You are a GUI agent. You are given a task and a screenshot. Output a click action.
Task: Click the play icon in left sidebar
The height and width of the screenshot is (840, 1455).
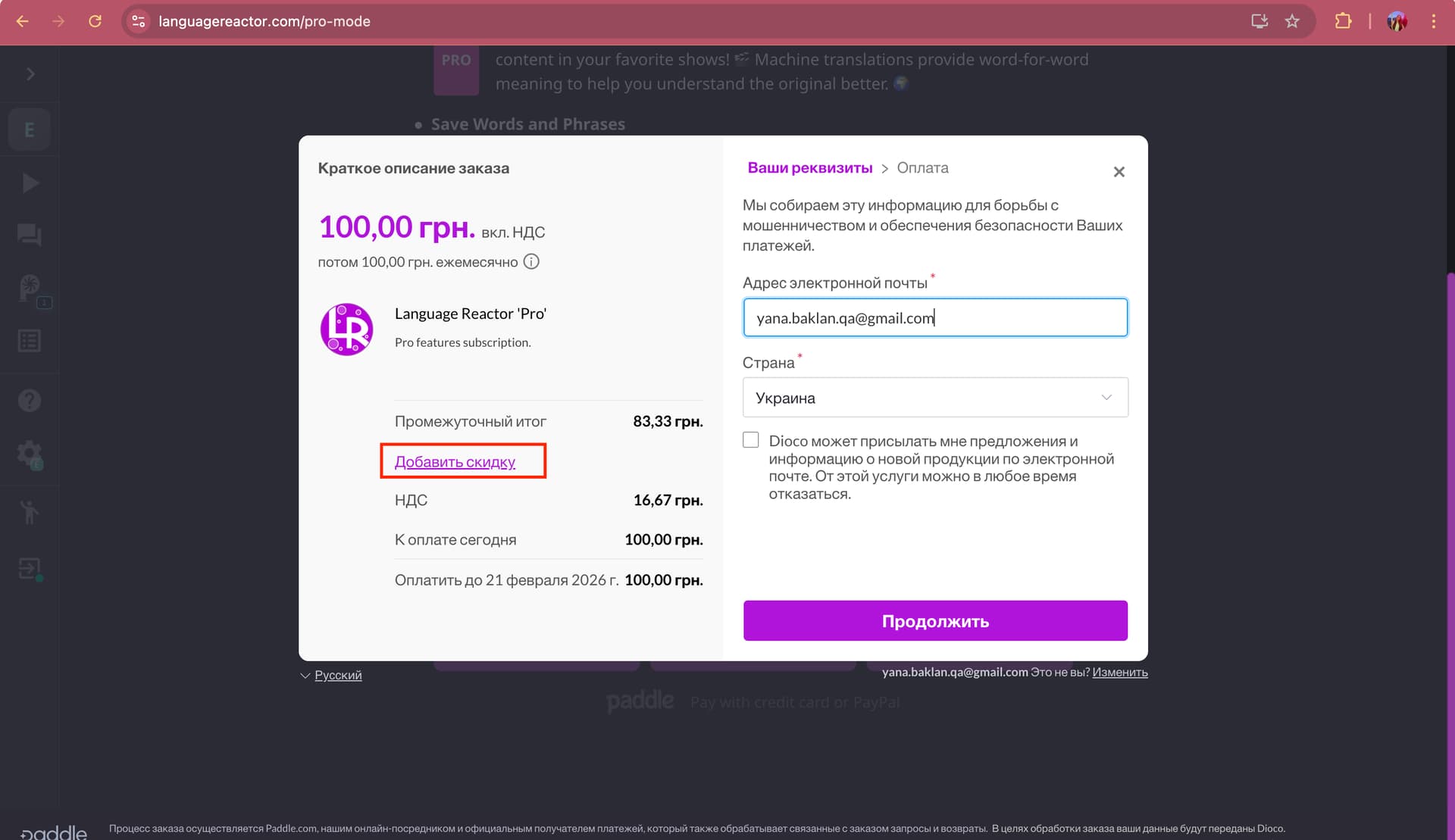tap(30, 183)
